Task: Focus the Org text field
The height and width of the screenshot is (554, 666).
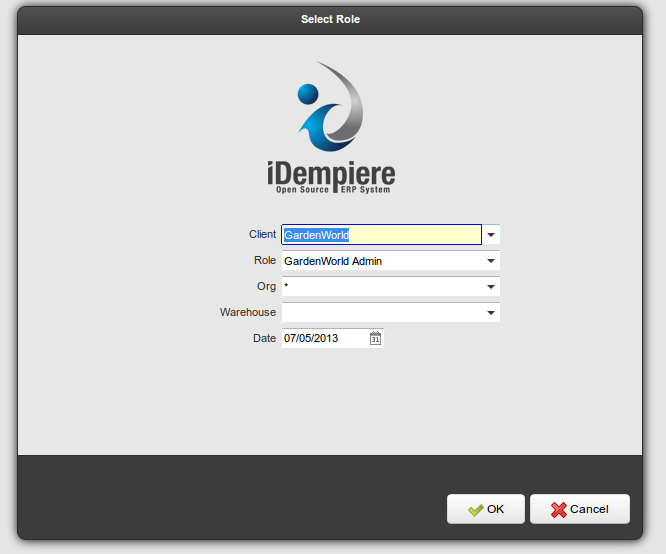Action: coord(381,287)
